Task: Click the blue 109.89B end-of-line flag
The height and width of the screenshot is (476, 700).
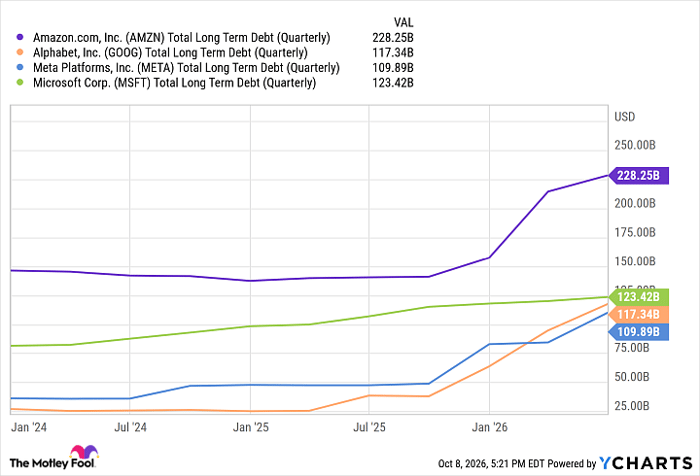Action: pyautogui.click(x=639, y=332)
